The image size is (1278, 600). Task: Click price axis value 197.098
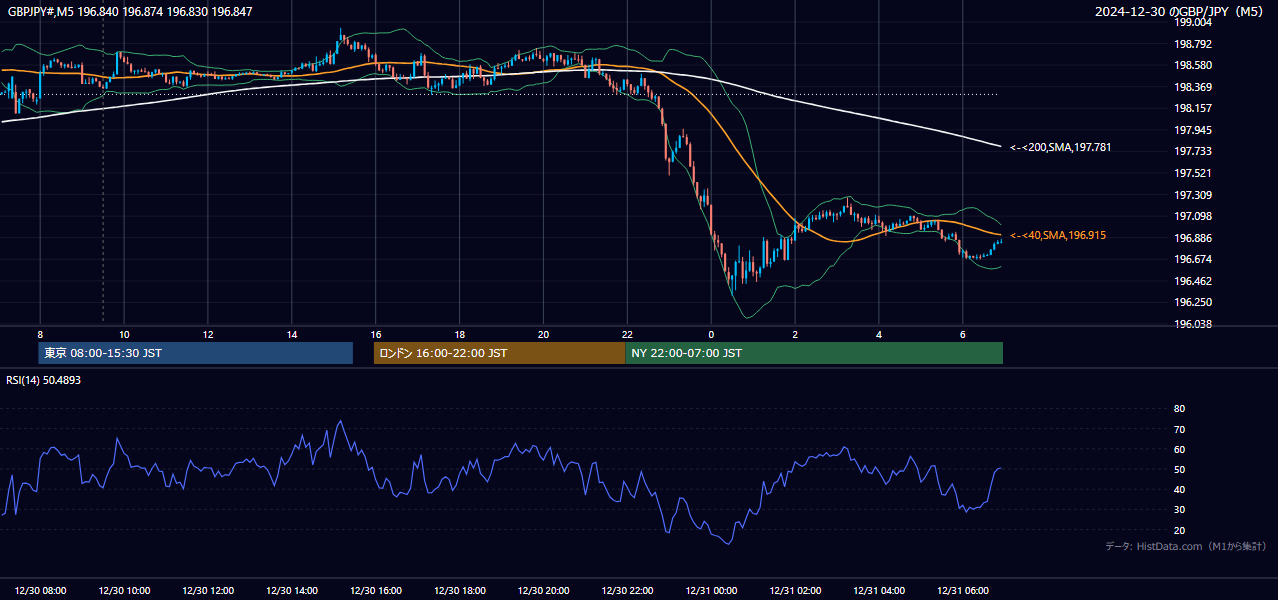pyautogui.click(x=1192, y=216)
